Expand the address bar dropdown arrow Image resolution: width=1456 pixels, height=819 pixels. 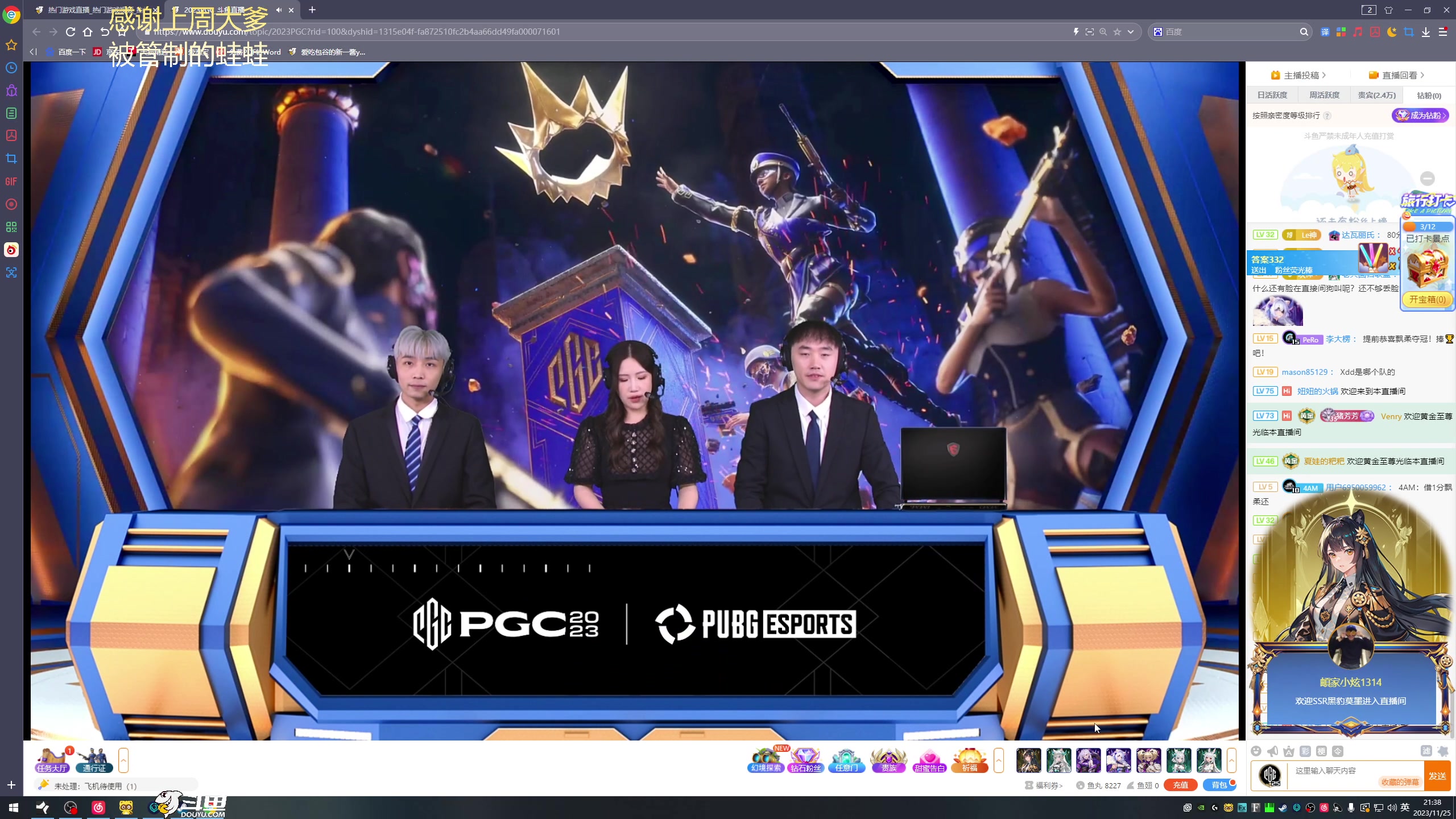(1131, 32)
